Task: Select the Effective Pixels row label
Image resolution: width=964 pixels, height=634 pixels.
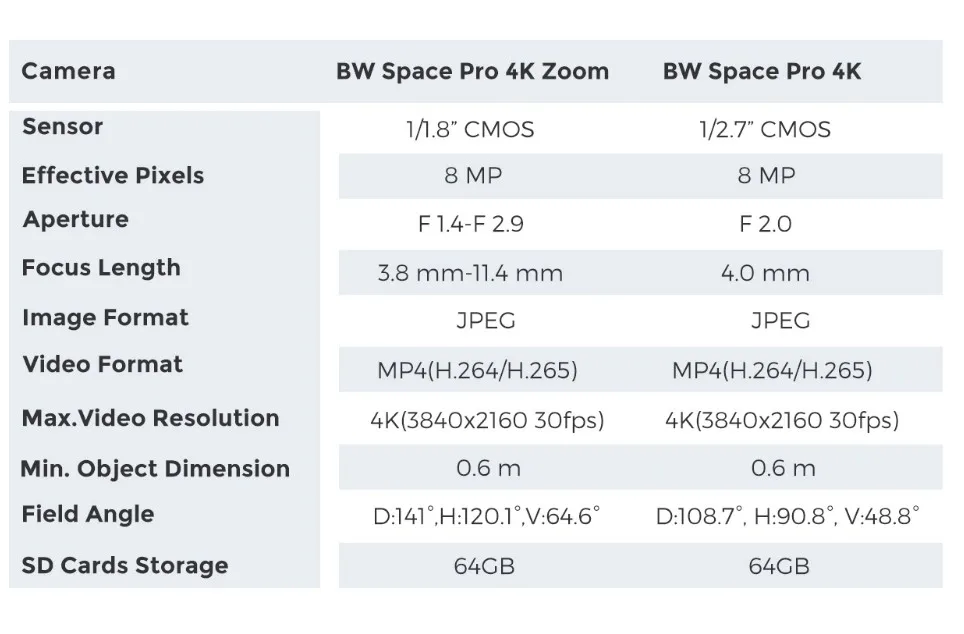Action: click(113, 175)
